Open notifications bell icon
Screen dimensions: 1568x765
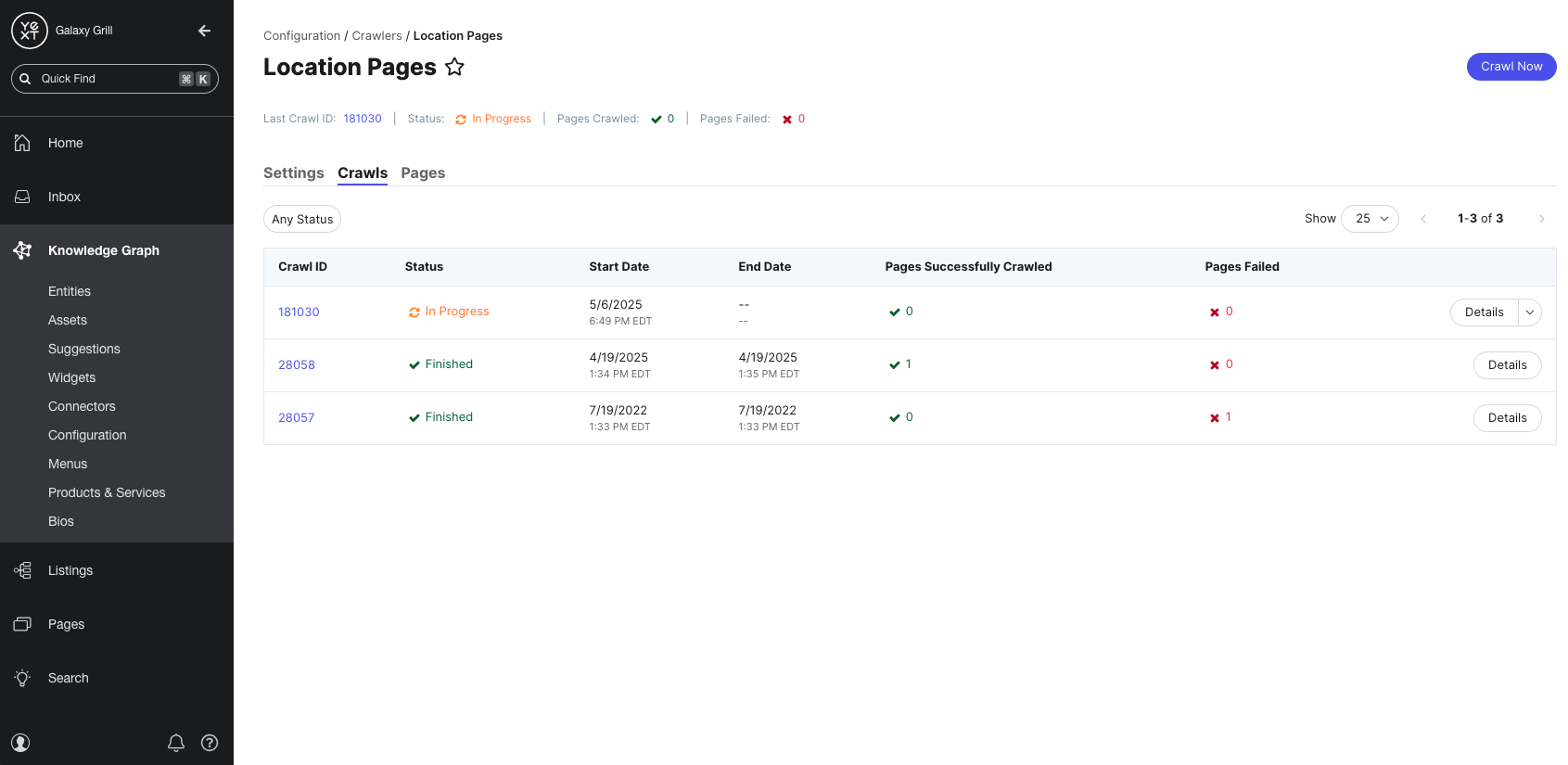(176, 743)
